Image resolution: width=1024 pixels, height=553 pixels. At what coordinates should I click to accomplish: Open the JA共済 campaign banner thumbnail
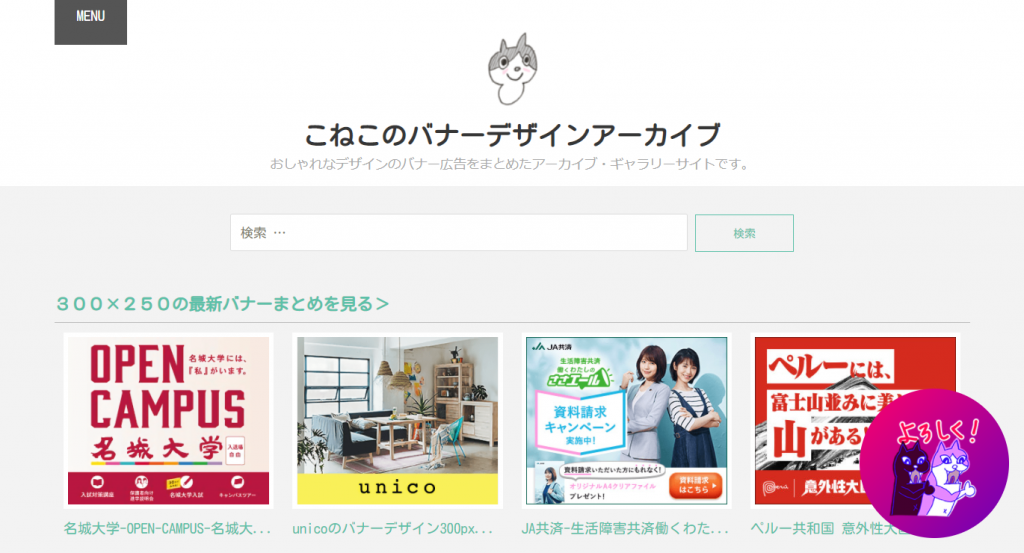[626, 420]
